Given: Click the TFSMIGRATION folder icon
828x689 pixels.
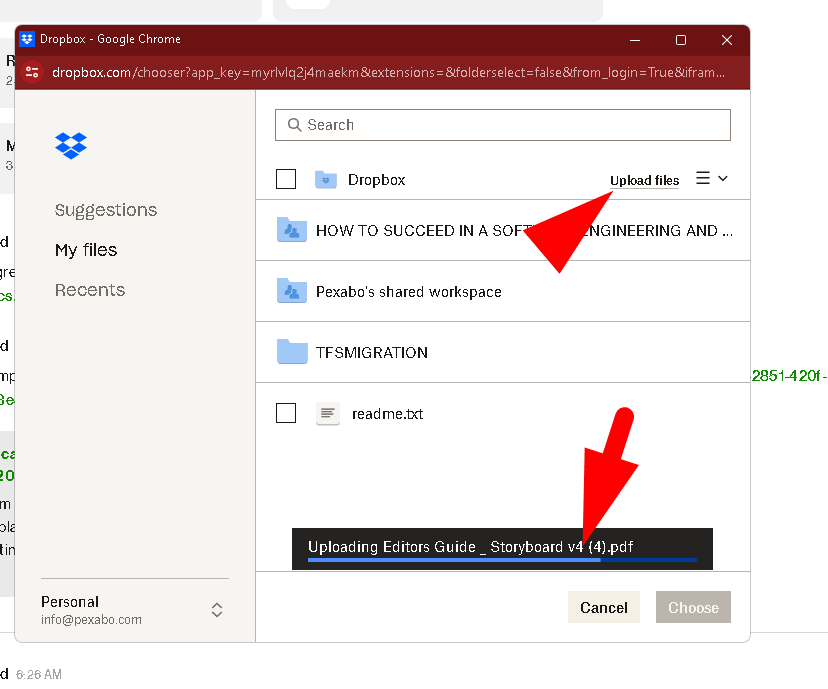Looking at the screenshot, I should coord(292,352).
